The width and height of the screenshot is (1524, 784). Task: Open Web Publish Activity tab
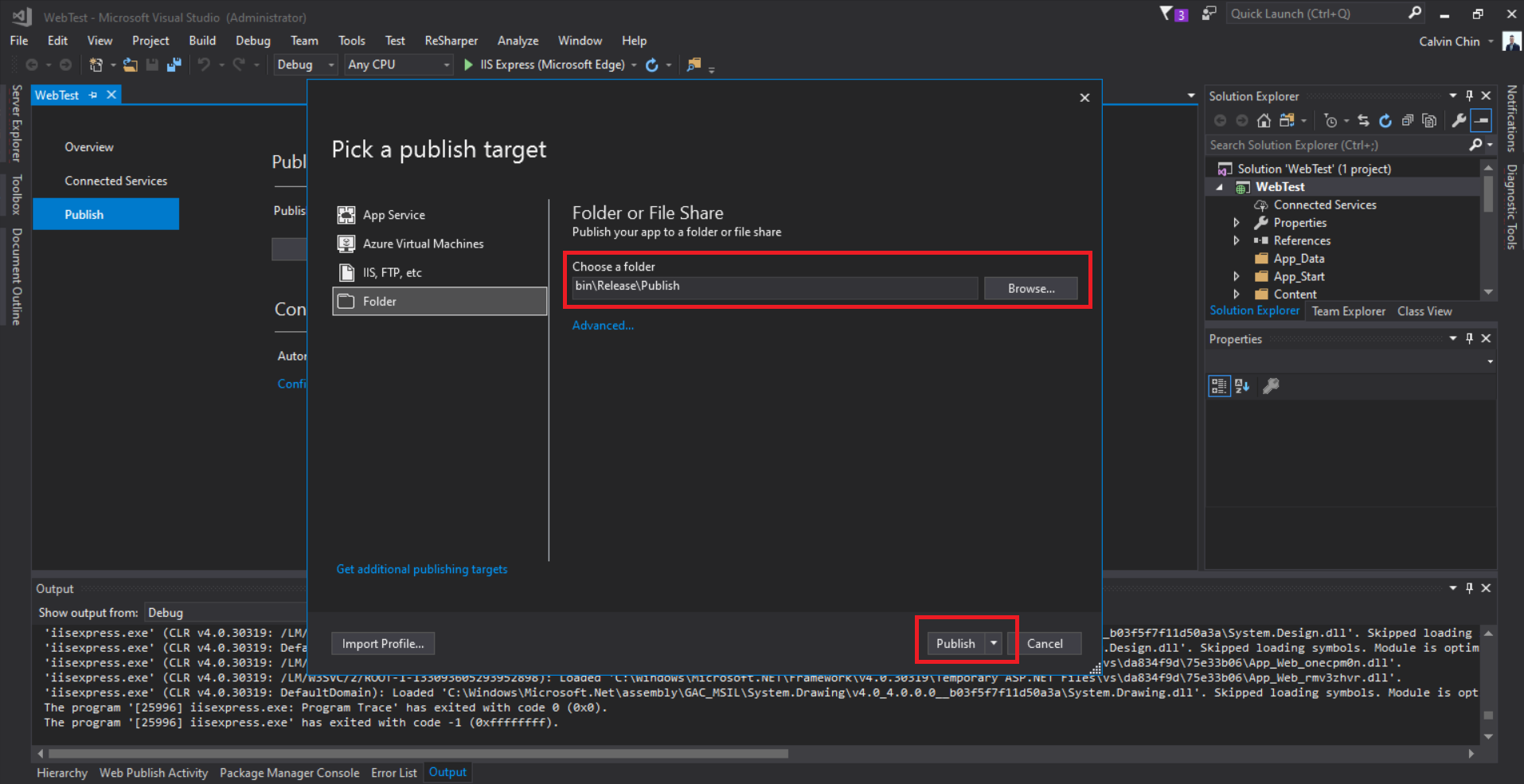154,773
